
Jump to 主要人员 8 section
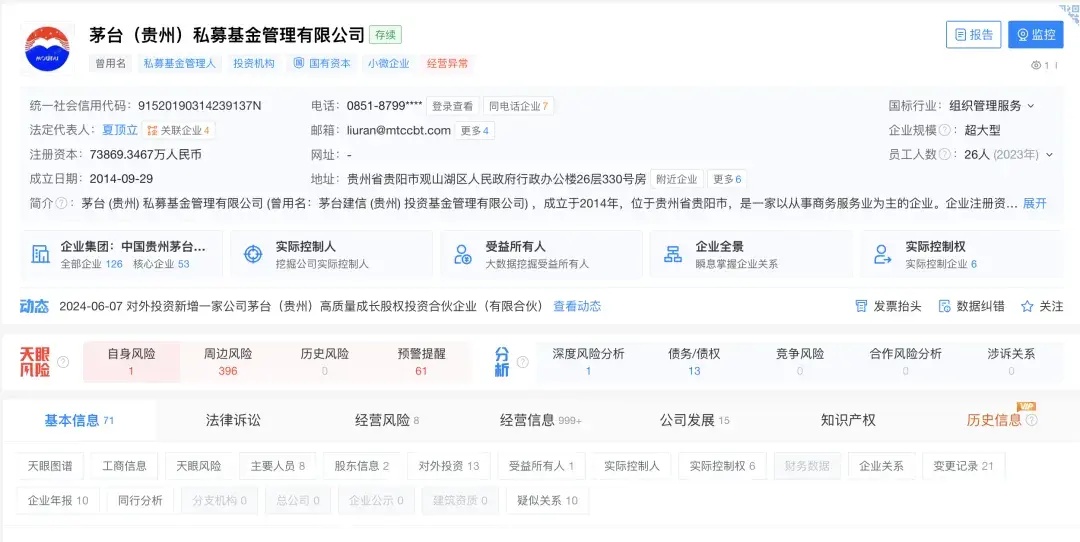[278, 466]
